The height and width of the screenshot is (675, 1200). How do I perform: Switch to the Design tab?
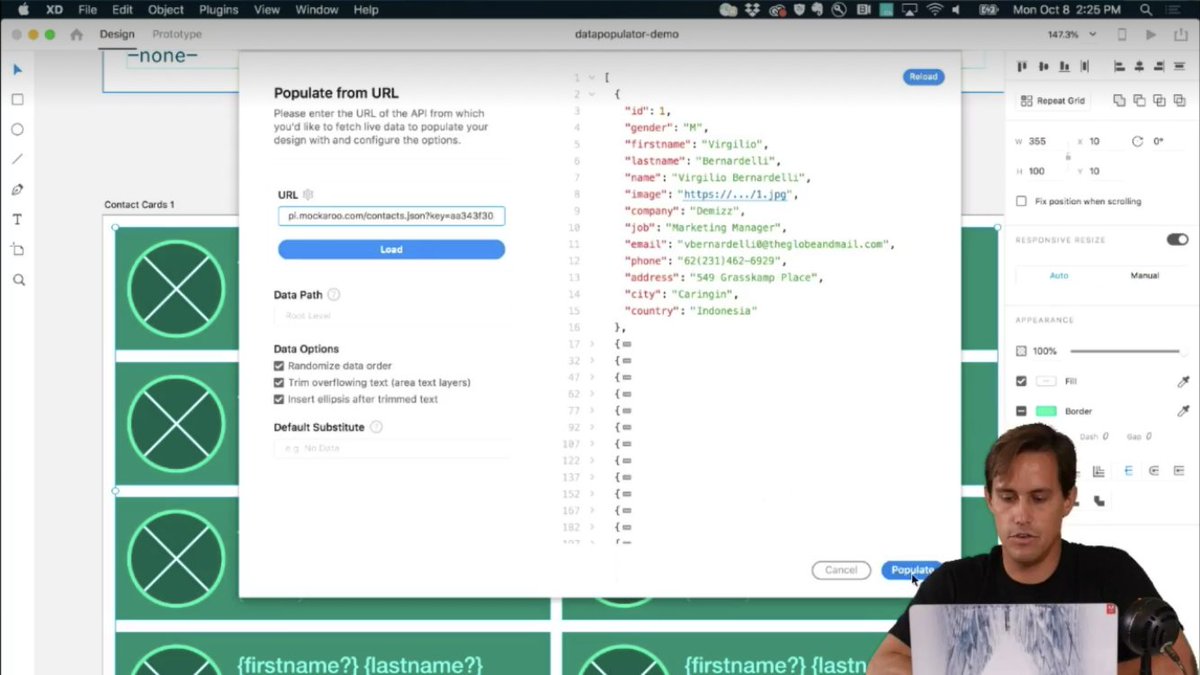coord(117,34)
